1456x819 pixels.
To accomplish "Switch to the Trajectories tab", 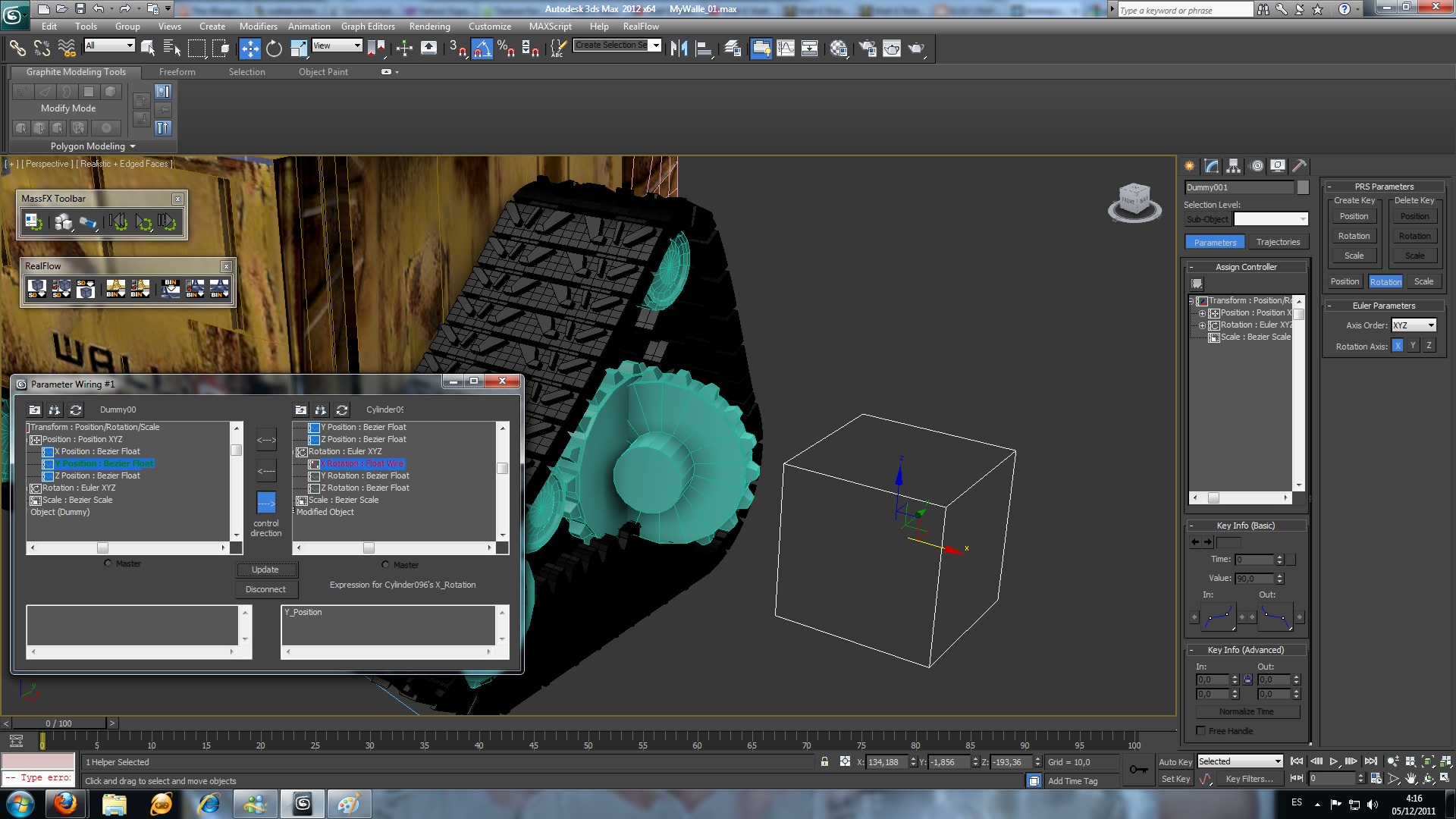I will tap(1278, 242).
